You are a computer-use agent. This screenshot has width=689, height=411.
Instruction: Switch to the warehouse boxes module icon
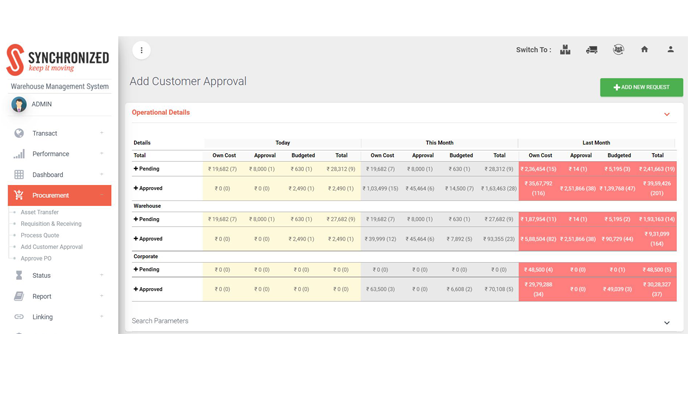pos(565,50)
